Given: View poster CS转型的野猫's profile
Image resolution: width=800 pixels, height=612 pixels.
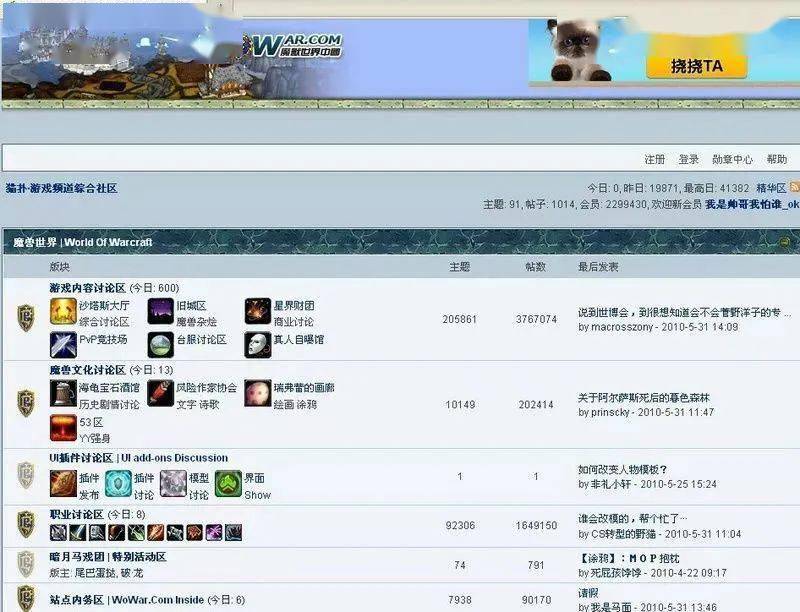Looking at the screenshot, I should click(x=623, y=534).
